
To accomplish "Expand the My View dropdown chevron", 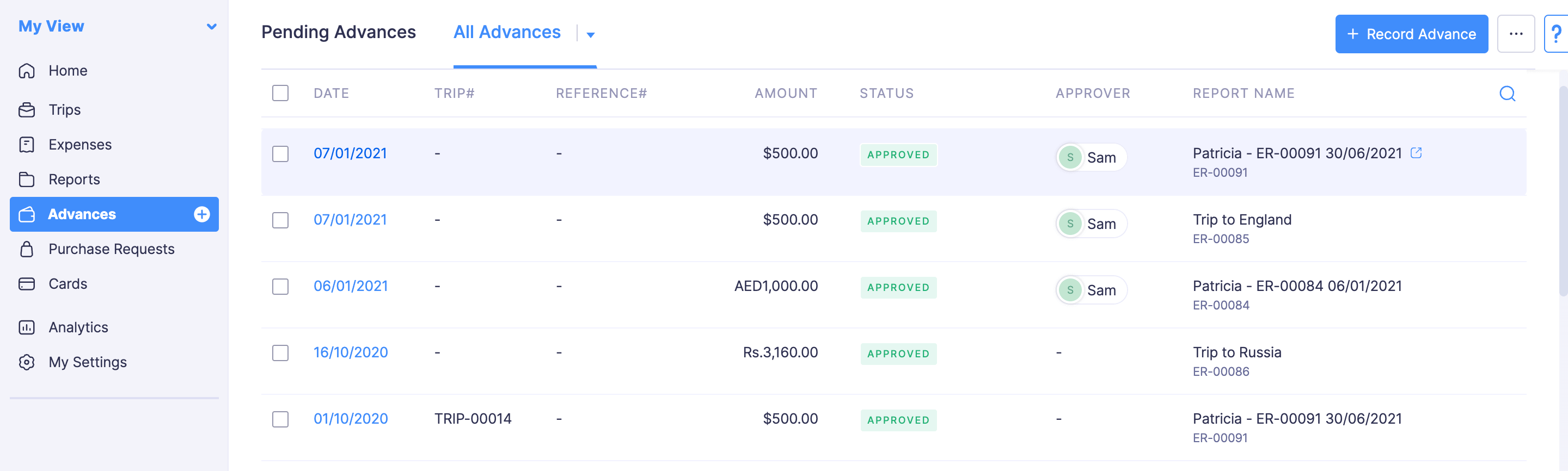I will [x=211, y=27].
